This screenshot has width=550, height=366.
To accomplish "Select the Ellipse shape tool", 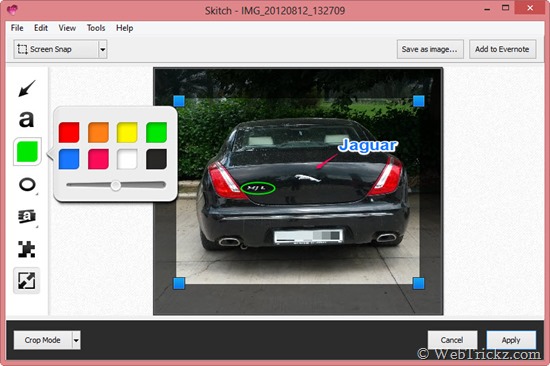I will point(27,185).
